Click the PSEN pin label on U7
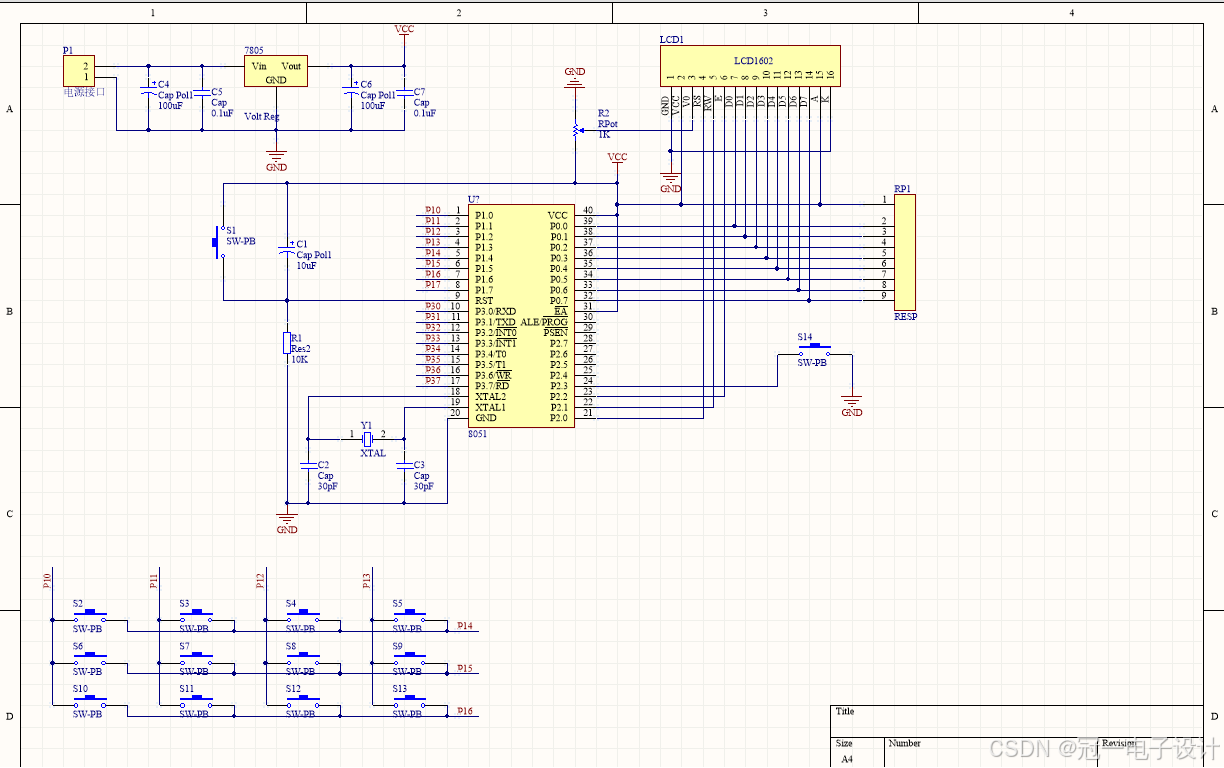 pyautogui.click(x=556, y=332)
